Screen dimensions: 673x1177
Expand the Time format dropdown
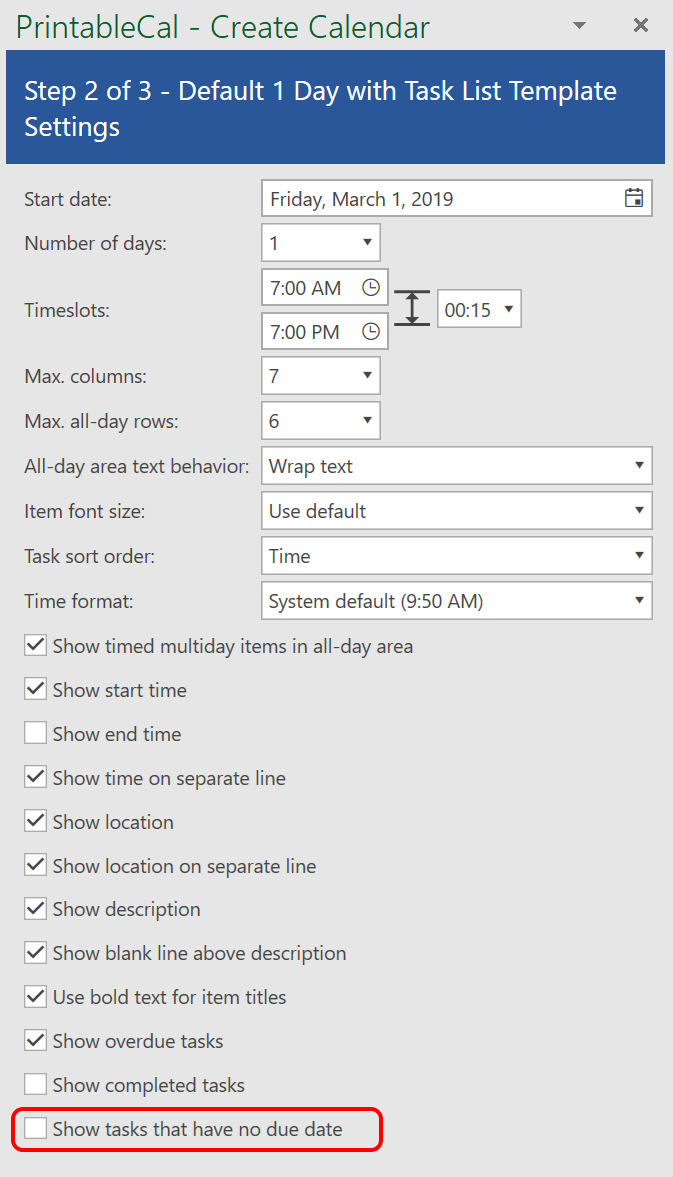pos(638,601)
